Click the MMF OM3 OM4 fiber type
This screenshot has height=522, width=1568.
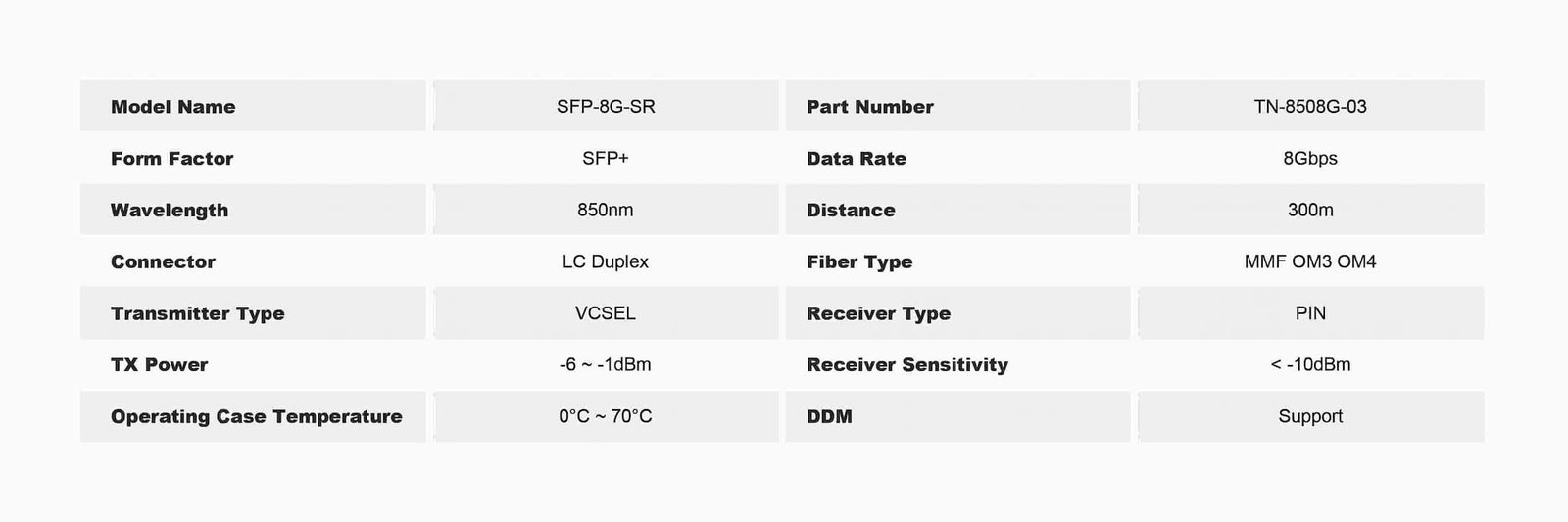coord(1309,262)
